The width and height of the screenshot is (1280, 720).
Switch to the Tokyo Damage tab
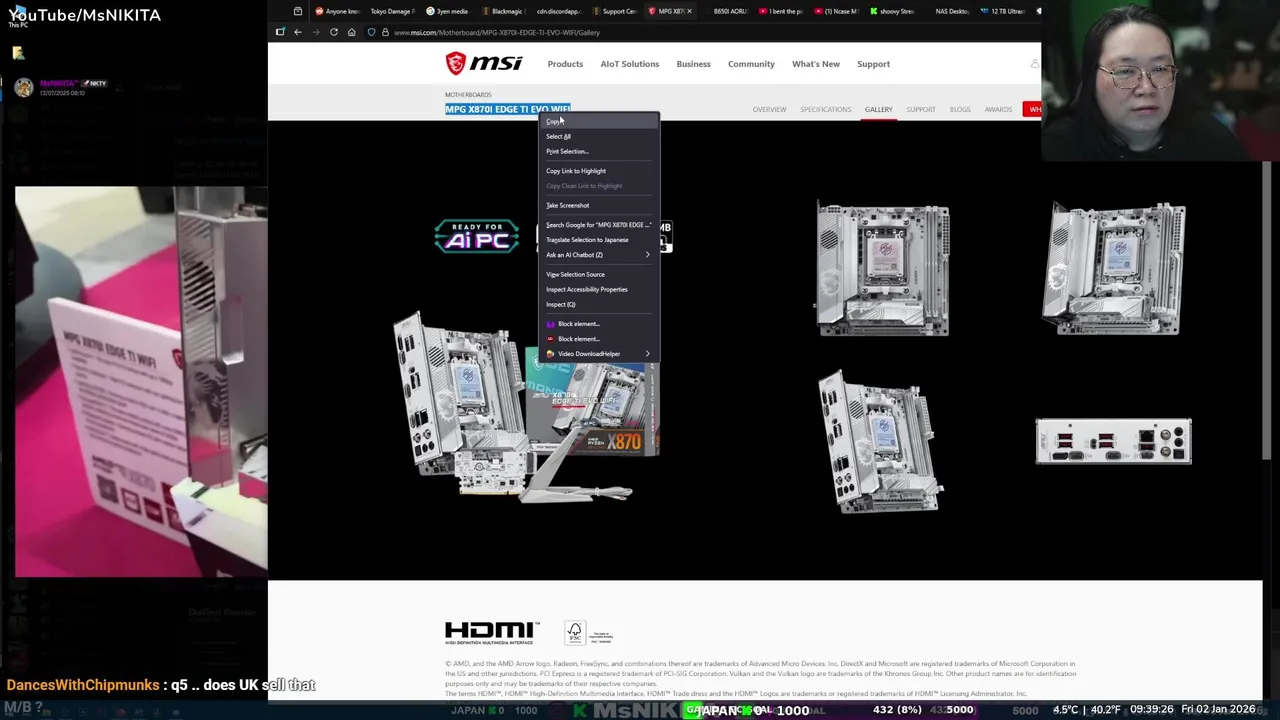coord(391,11)
